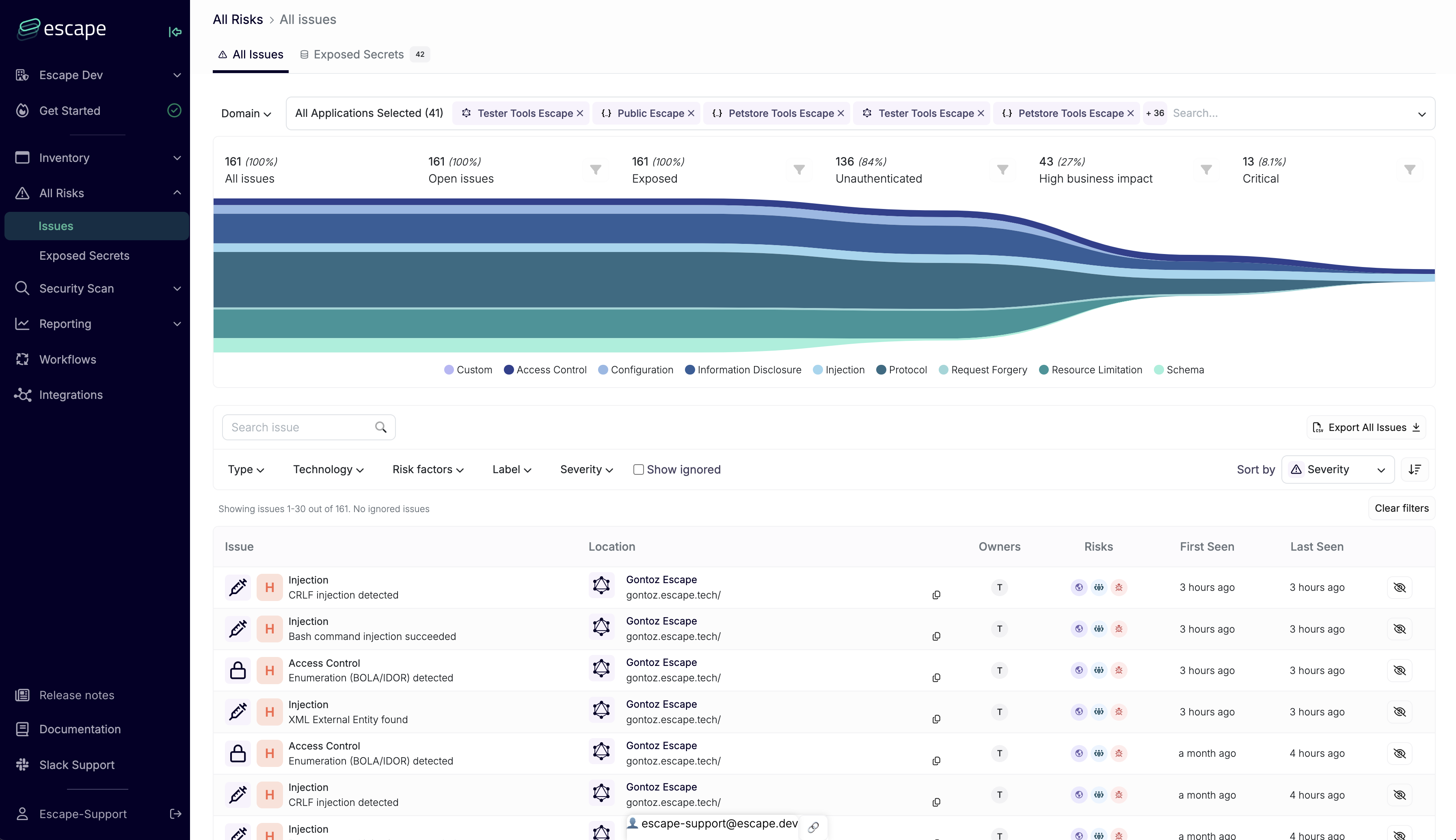Toggle the Injection legend color swatch
This screenshot has height=840, width=1456.
[817, 370]
